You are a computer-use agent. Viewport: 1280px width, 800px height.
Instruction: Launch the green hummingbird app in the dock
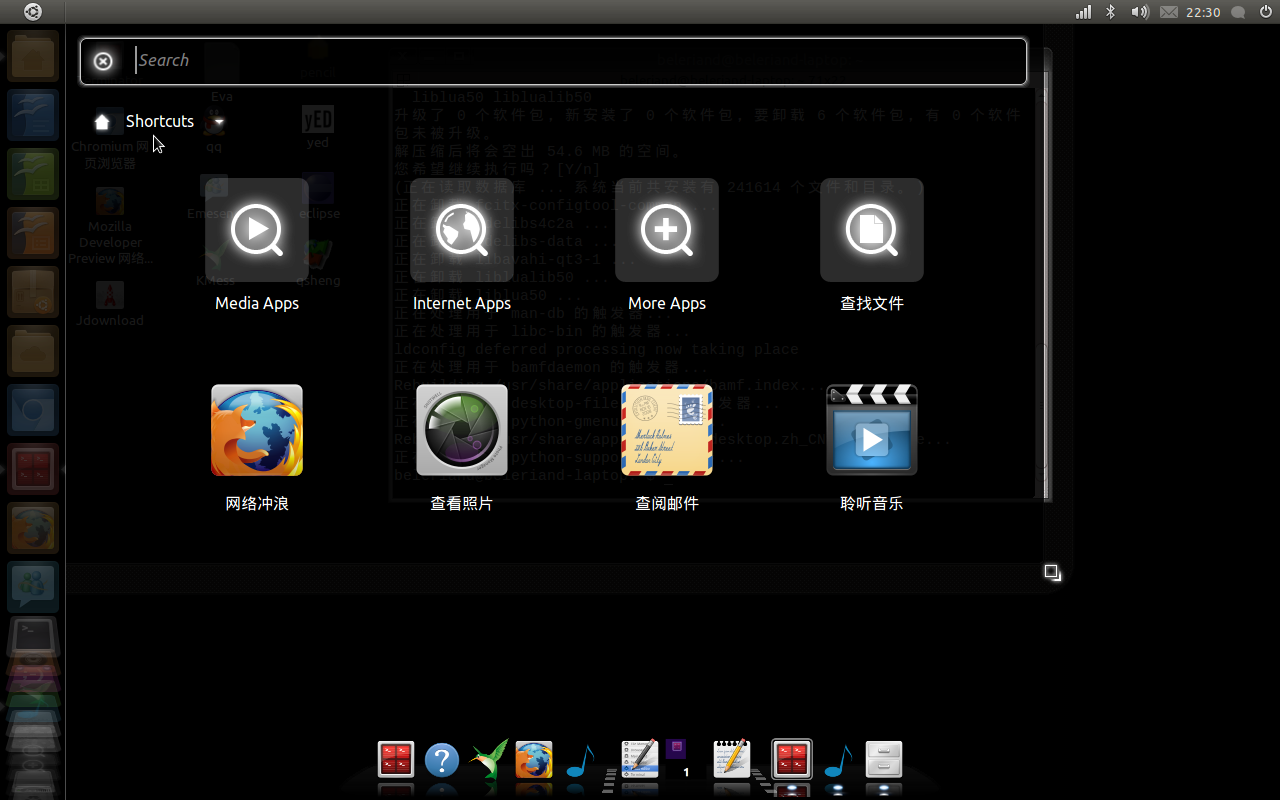[x=488, y=760]
